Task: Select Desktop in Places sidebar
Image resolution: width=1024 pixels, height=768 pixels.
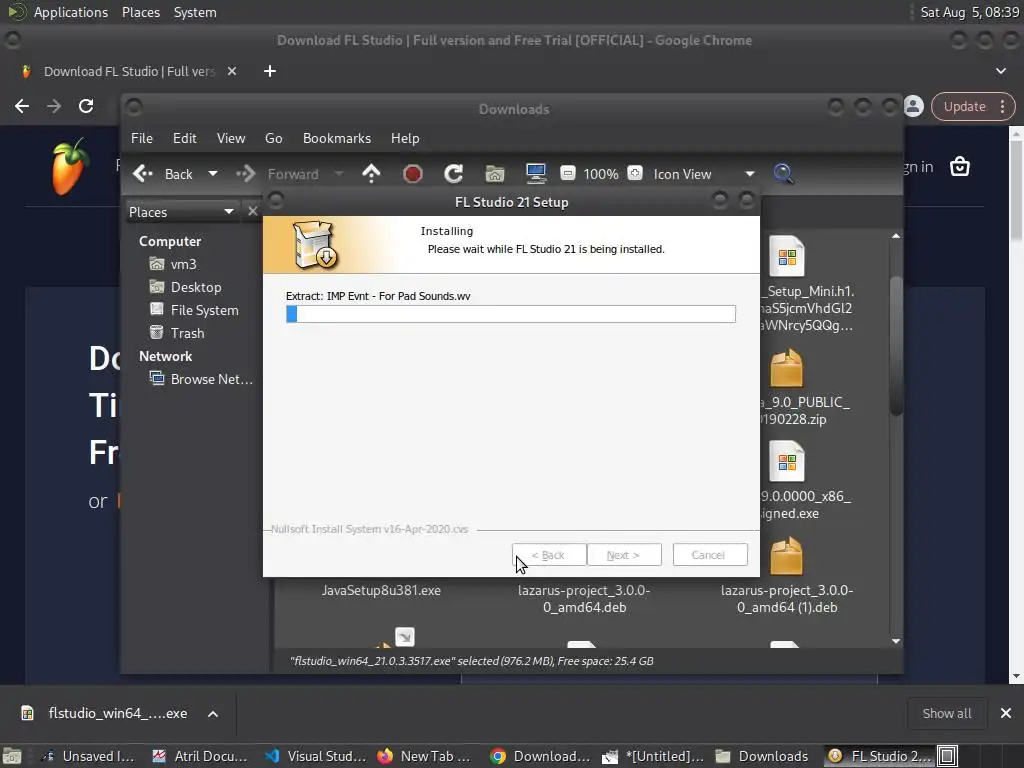Action: click(185, 287)
